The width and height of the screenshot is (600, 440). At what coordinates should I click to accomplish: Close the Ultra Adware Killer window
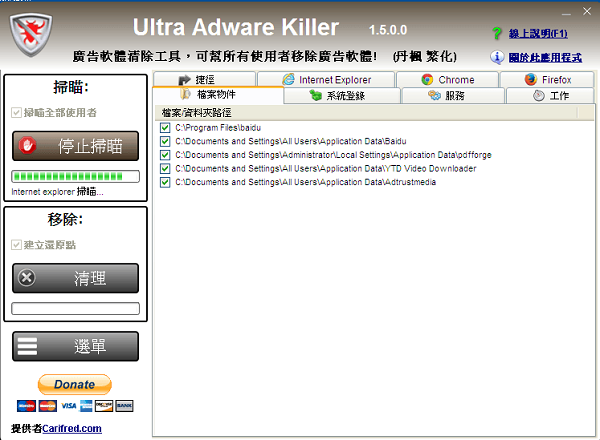[x=587, y=11]
